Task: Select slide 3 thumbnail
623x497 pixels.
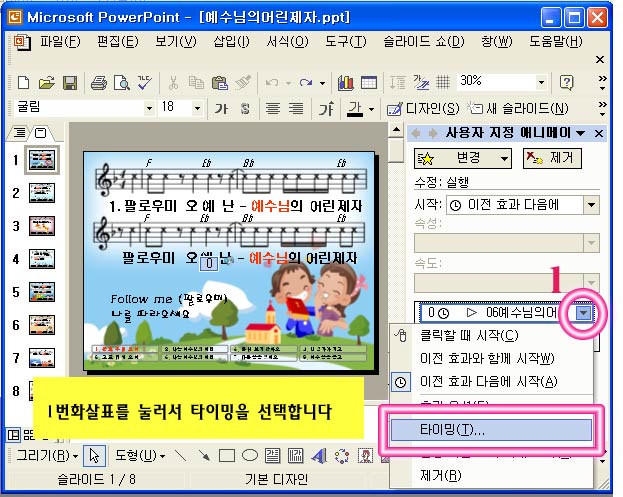Action: (42, 226)
